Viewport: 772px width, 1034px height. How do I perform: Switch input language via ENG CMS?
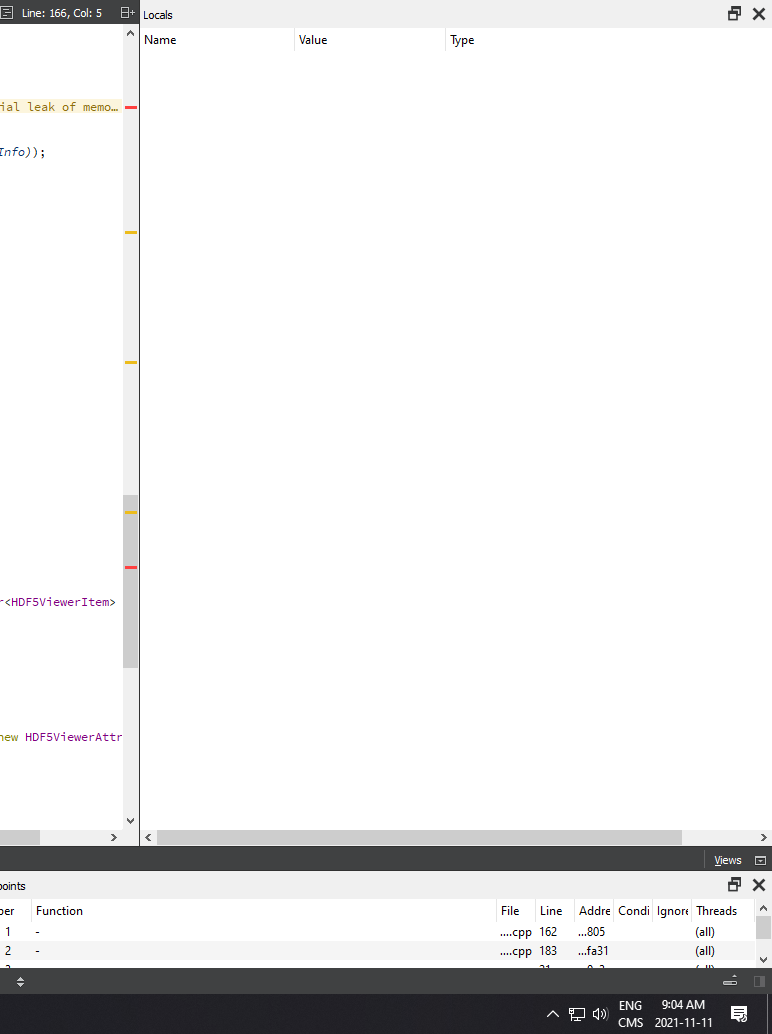tap(630, 1014)
